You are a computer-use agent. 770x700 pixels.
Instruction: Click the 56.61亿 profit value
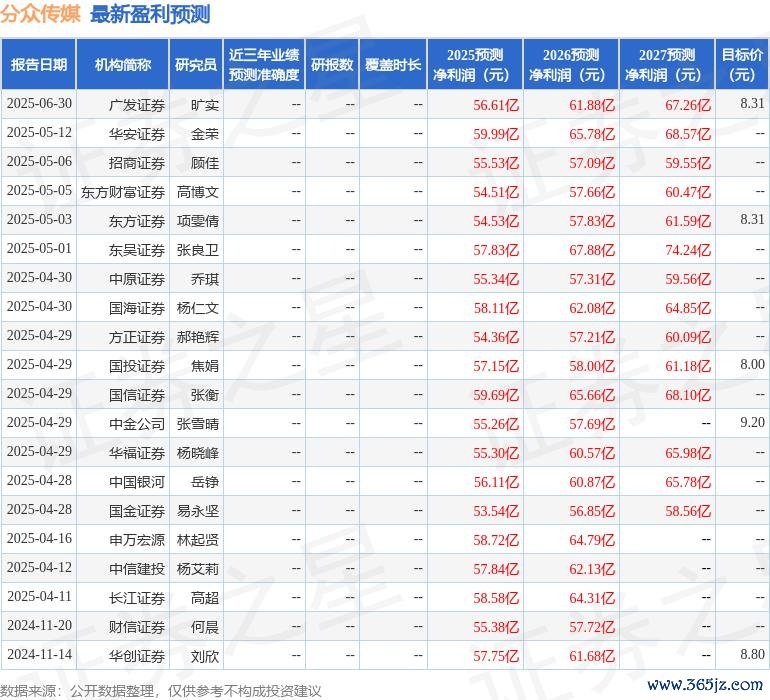pyautogui.click(x=496, y=105)
